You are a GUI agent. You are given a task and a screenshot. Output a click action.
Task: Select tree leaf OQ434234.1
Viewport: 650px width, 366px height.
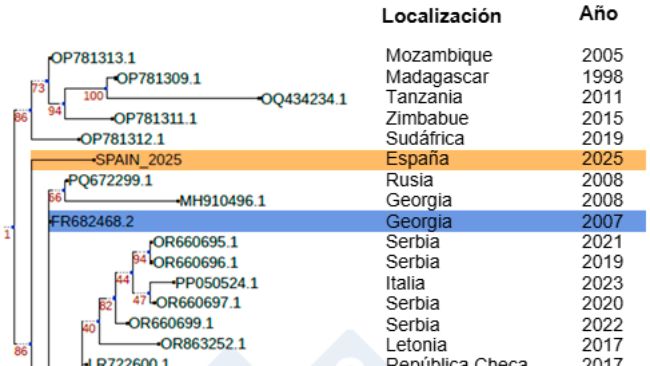tap(304, 99)
